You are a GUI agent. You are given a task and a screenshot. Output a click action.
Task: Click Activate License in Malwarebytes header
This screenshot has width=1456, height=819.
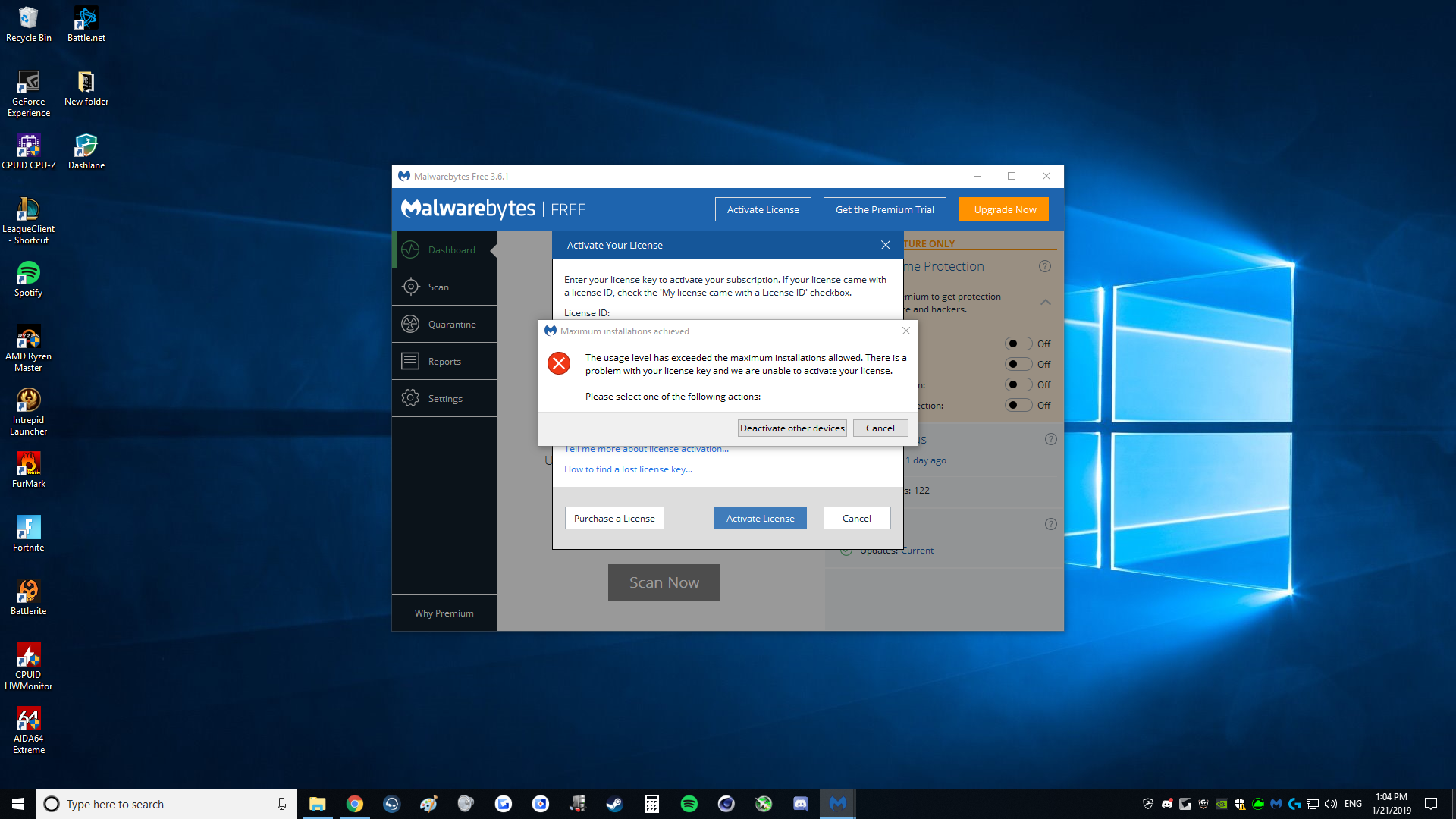[763, 209]
